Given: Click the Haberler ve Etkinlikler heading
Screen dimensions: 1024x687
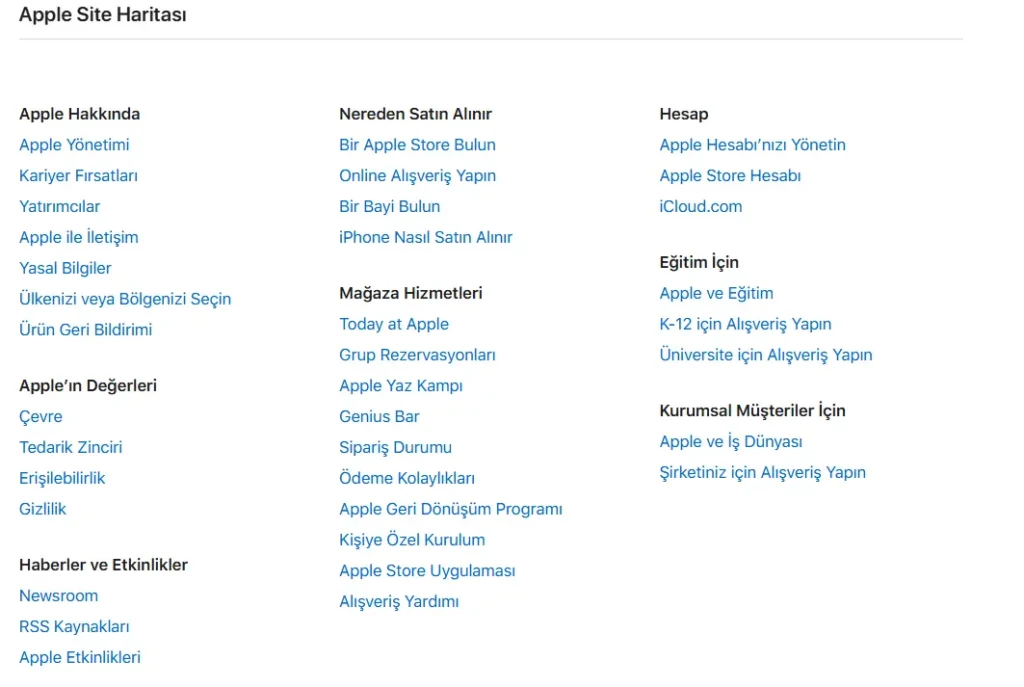Looking at the screenshot, I should [x=103, y=565].
